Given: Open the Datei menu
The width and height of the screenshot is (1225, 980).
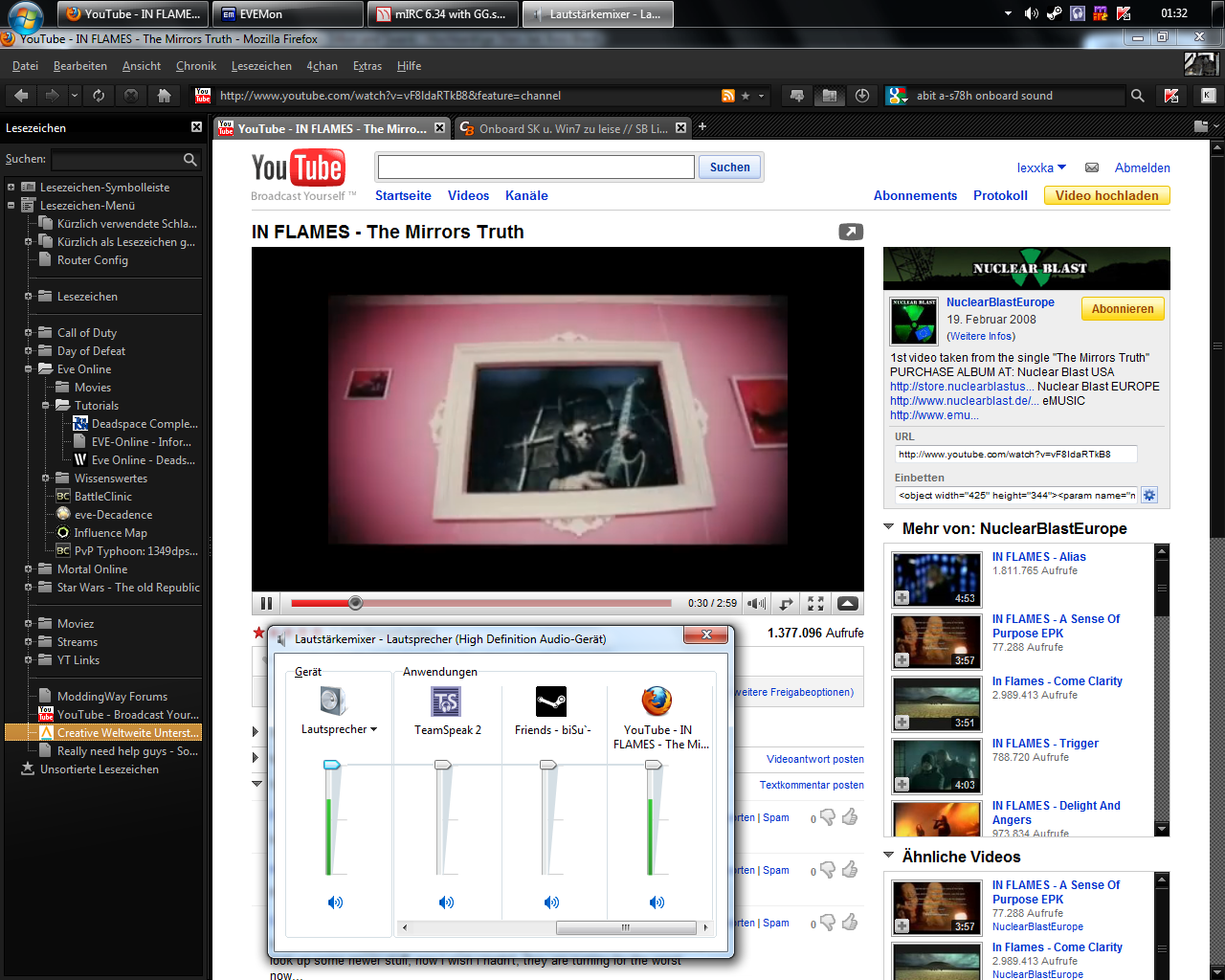Looking at the screenshot, I should point(25,66).
